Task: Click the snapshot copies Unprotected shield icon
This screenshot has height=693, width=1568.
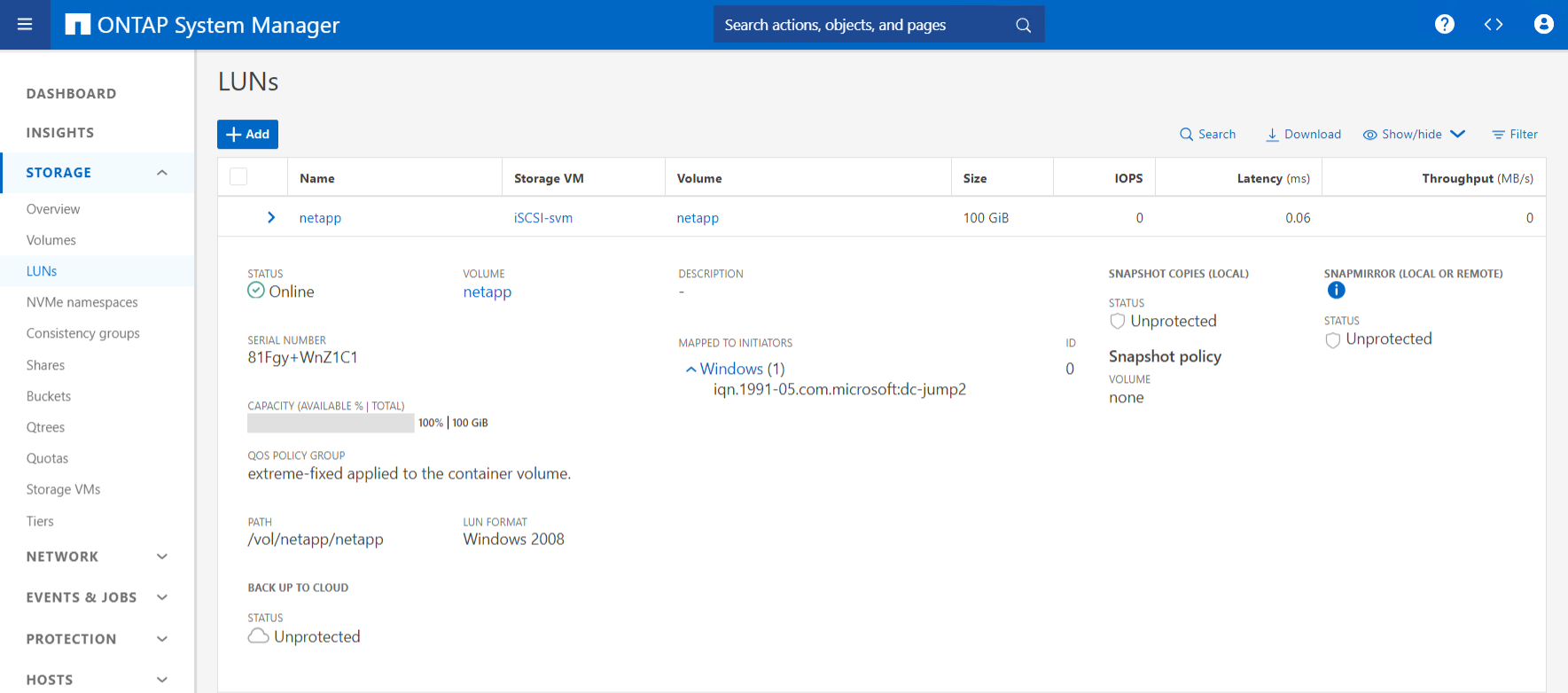Action: (1117, 321)
